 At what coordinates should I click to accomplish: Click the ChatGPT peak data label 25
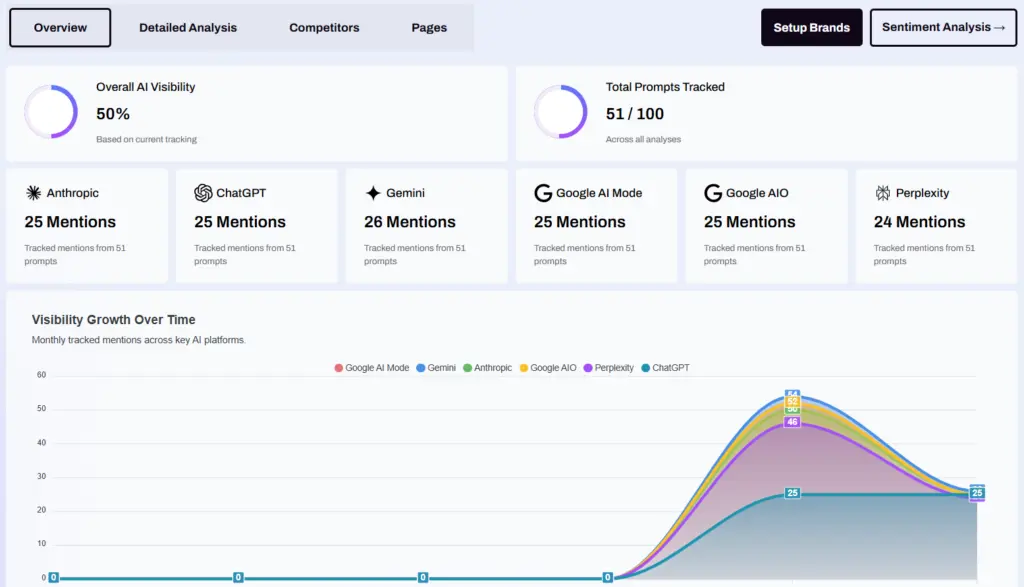(x=792, y=493)
